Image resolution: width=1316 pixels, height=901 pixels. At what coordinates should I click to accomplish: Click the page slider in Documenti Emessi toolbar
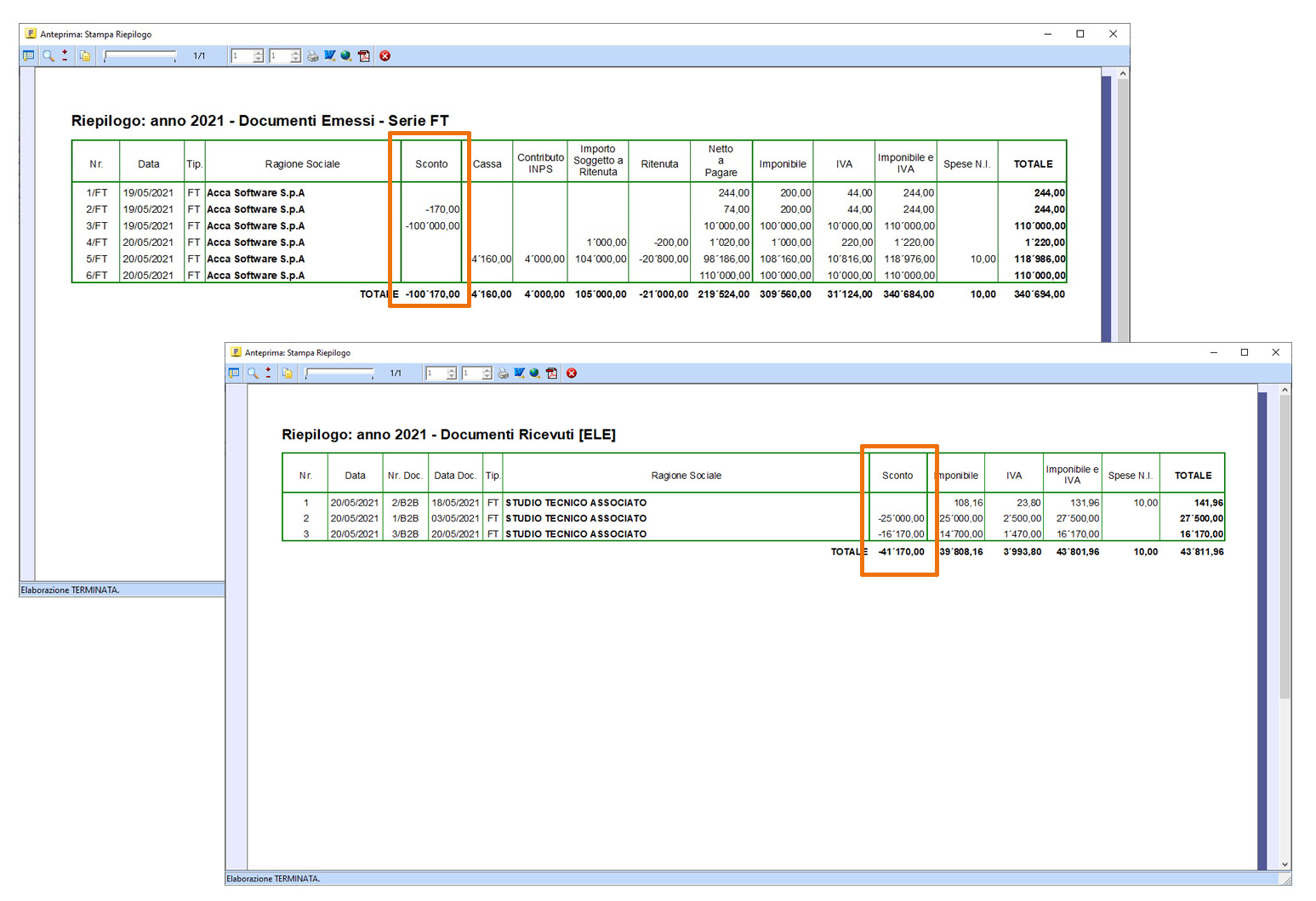(x=140, y=56)
